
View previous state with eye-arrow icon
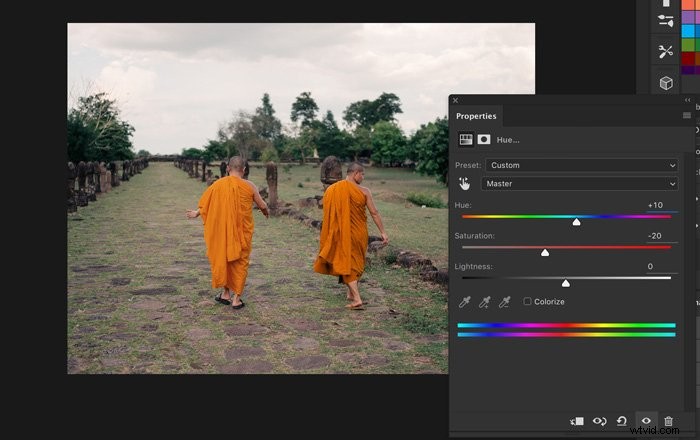(x=600, y=421)
